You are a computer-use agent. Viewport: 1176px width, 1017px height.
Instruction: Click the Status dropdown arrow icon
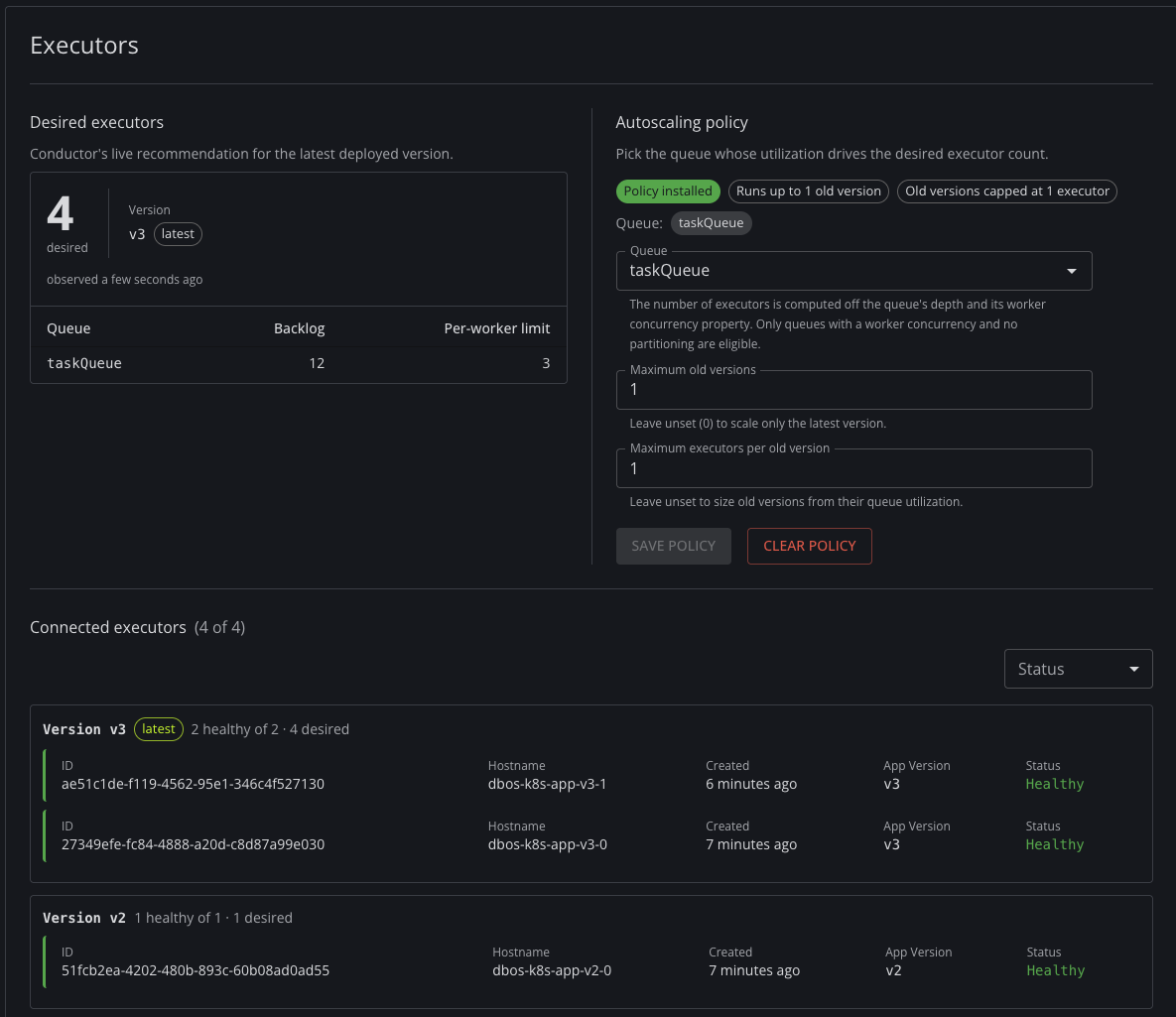point(1134,669)
